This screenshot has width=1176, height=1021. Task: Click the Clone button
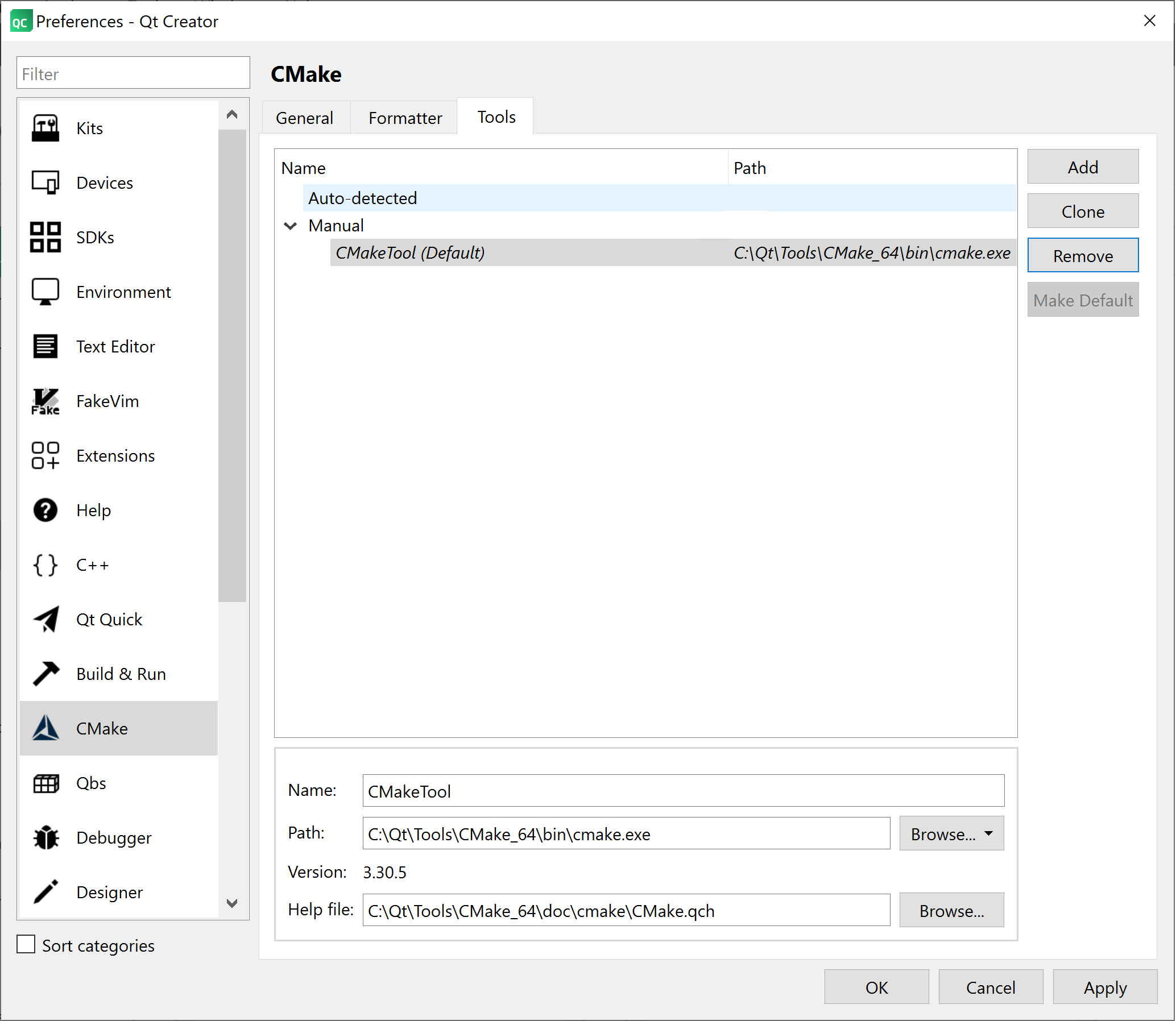click(x=1083, y=211)
